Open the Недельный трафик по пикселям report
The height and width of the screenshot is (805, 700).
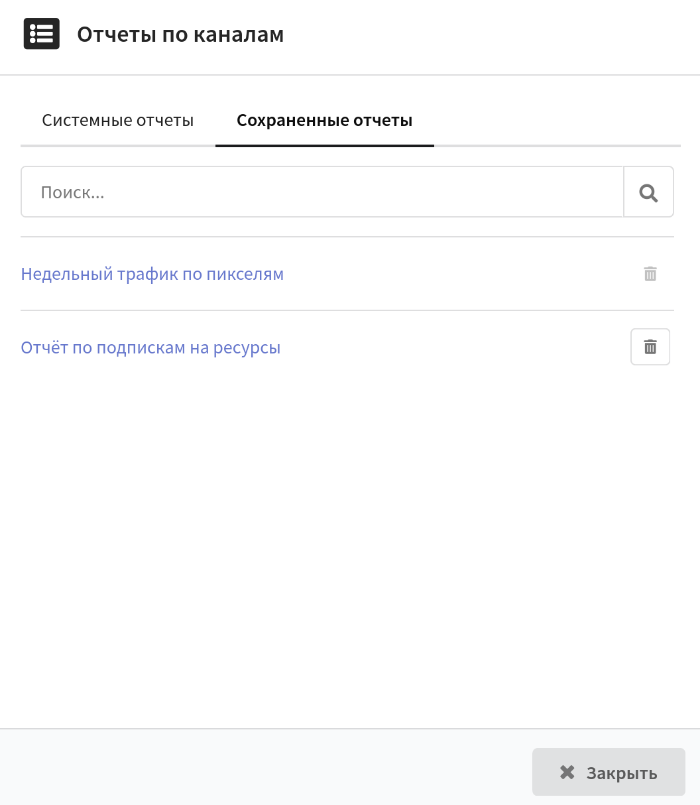coord(152,274)
